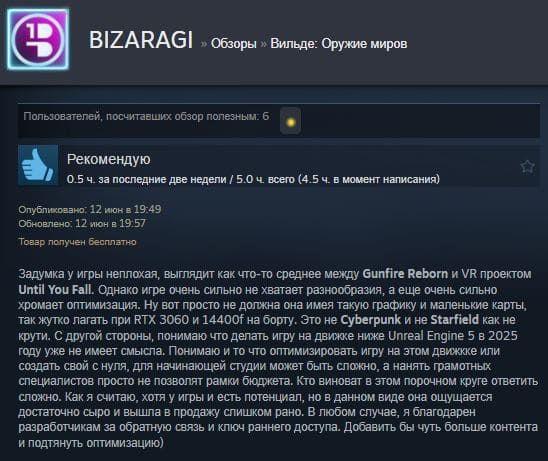
Task: Open the Вильде: Оружие миров game link
Action: 339,44
